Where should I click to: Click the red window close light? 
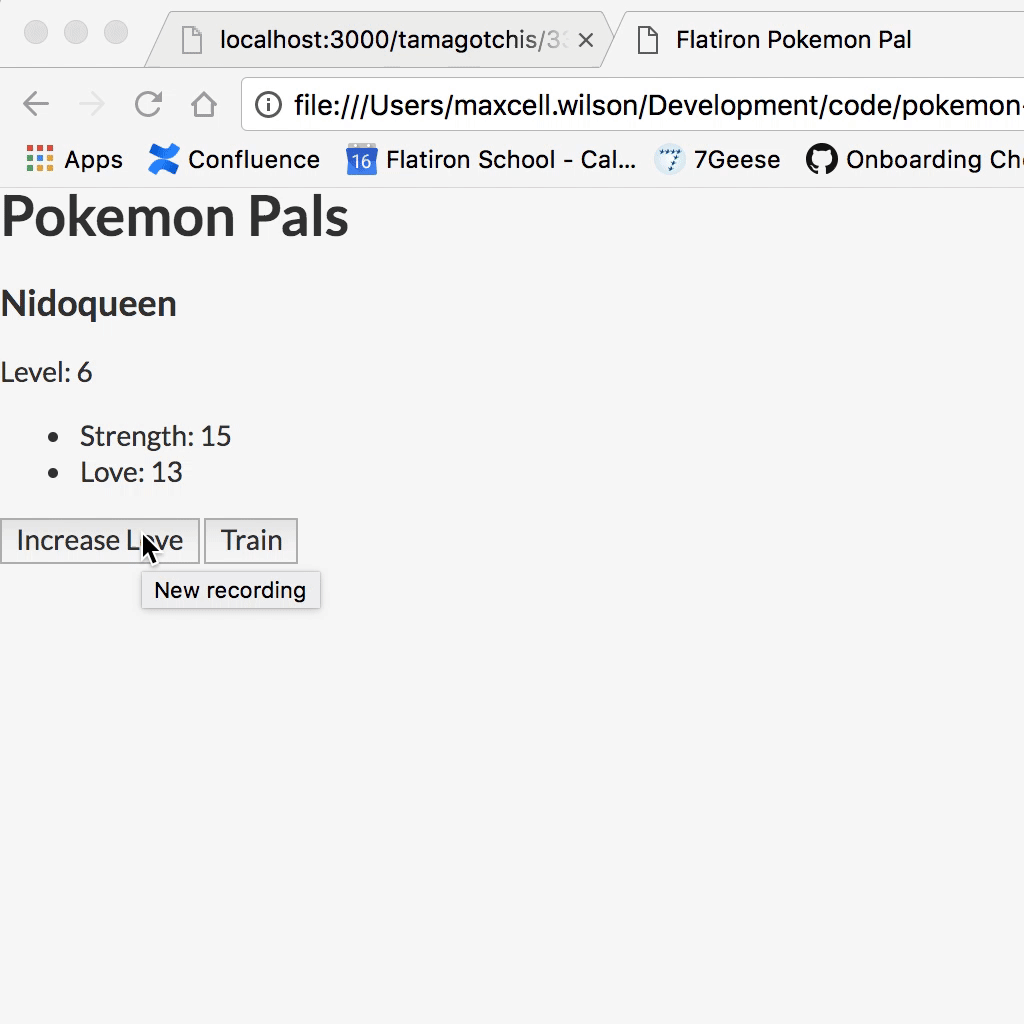click(36, 32)
